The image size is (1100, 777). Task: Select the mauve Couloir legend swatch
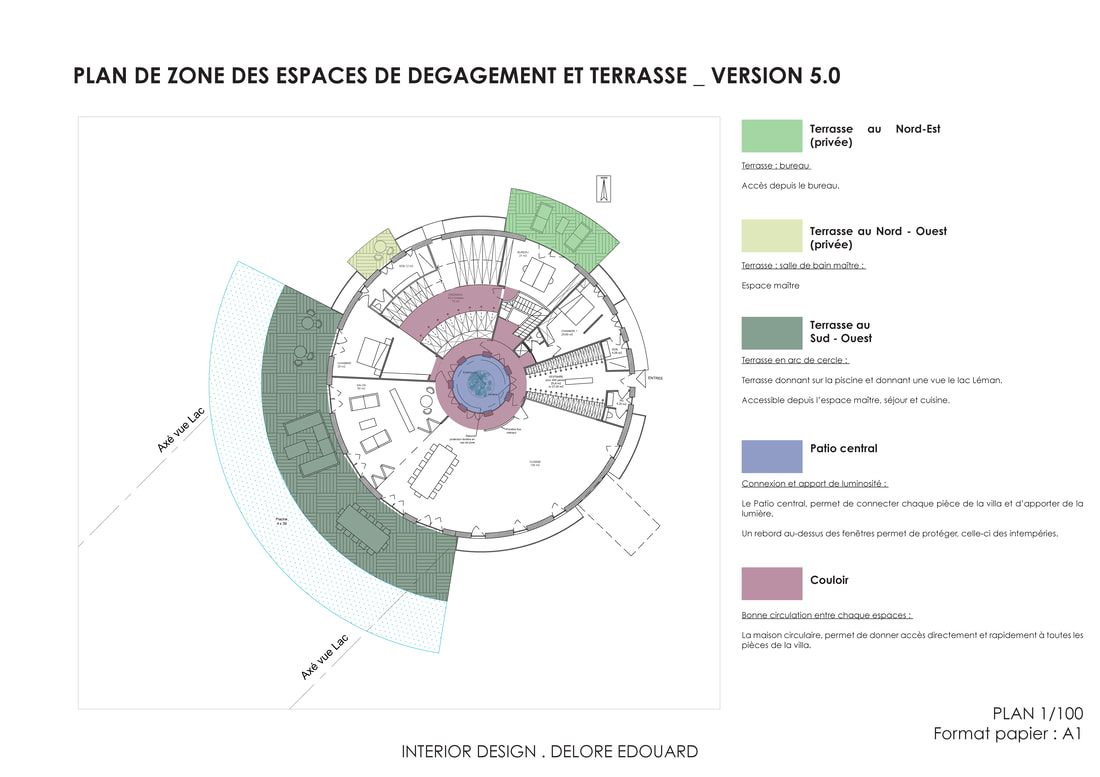pos(772,584)
